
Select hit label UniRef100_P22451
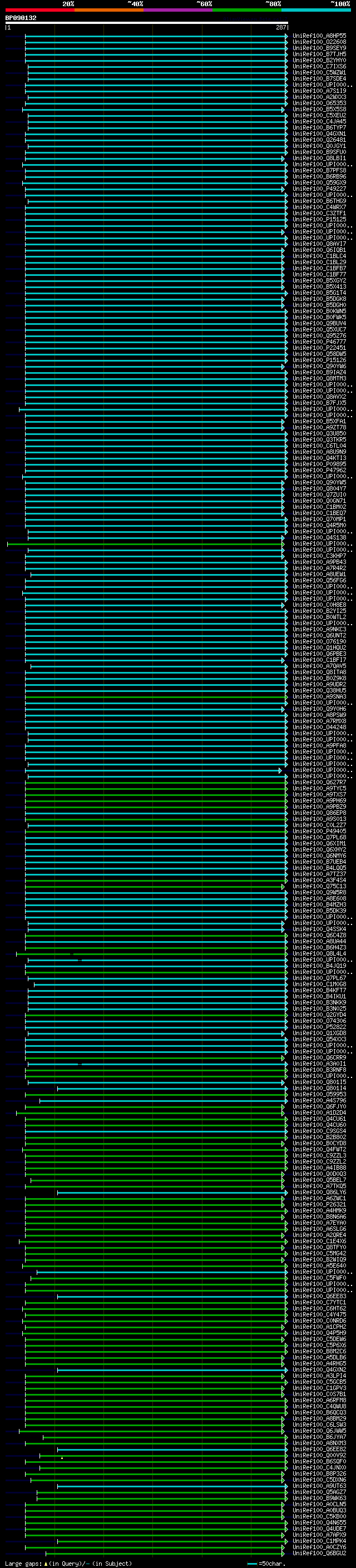coord(319,348)
